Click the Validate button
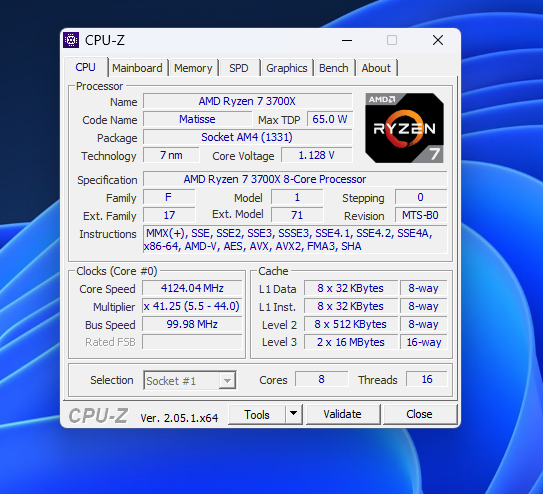 [x=342, y=414]
